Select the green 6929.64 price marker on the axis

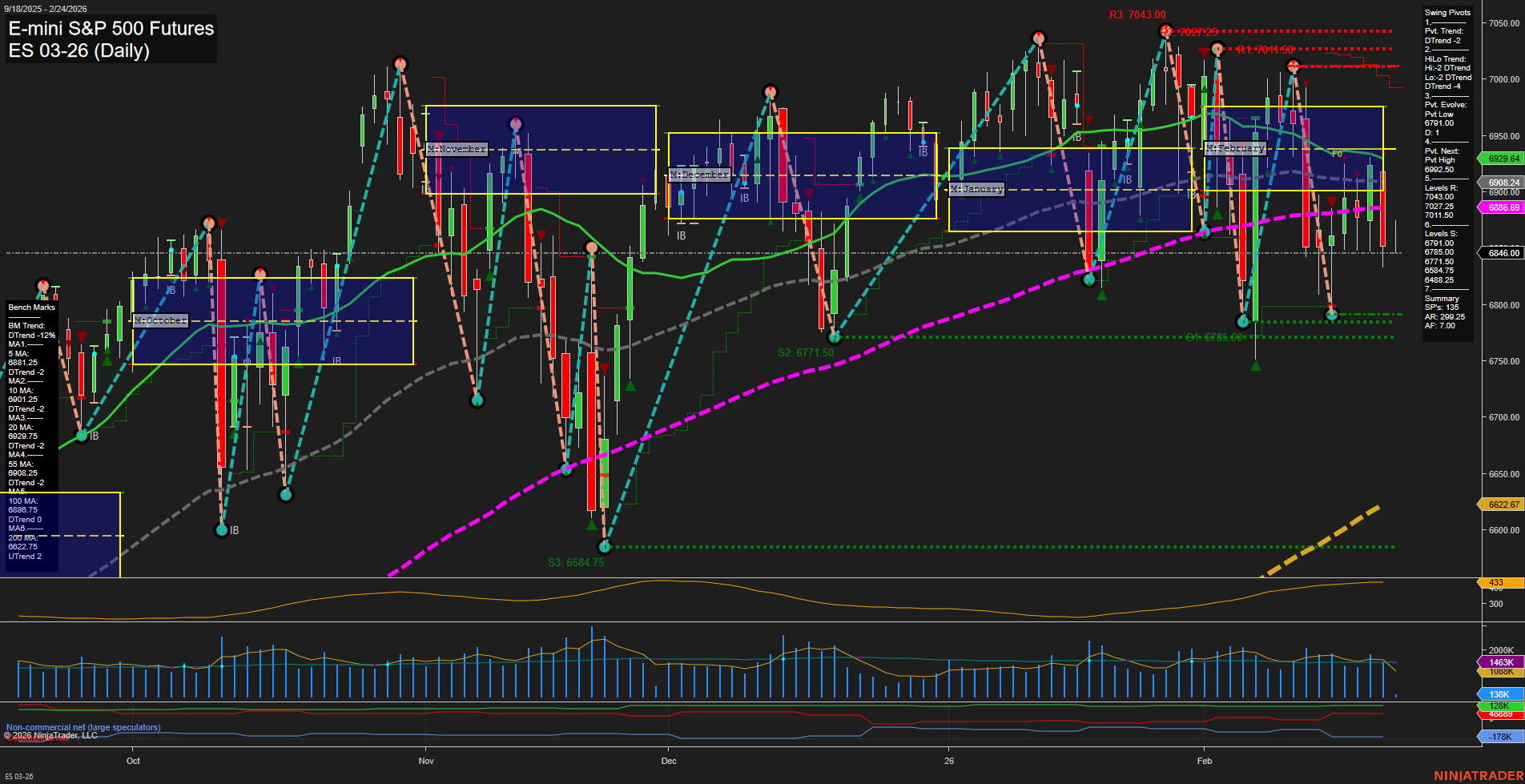click(1499, 159)
